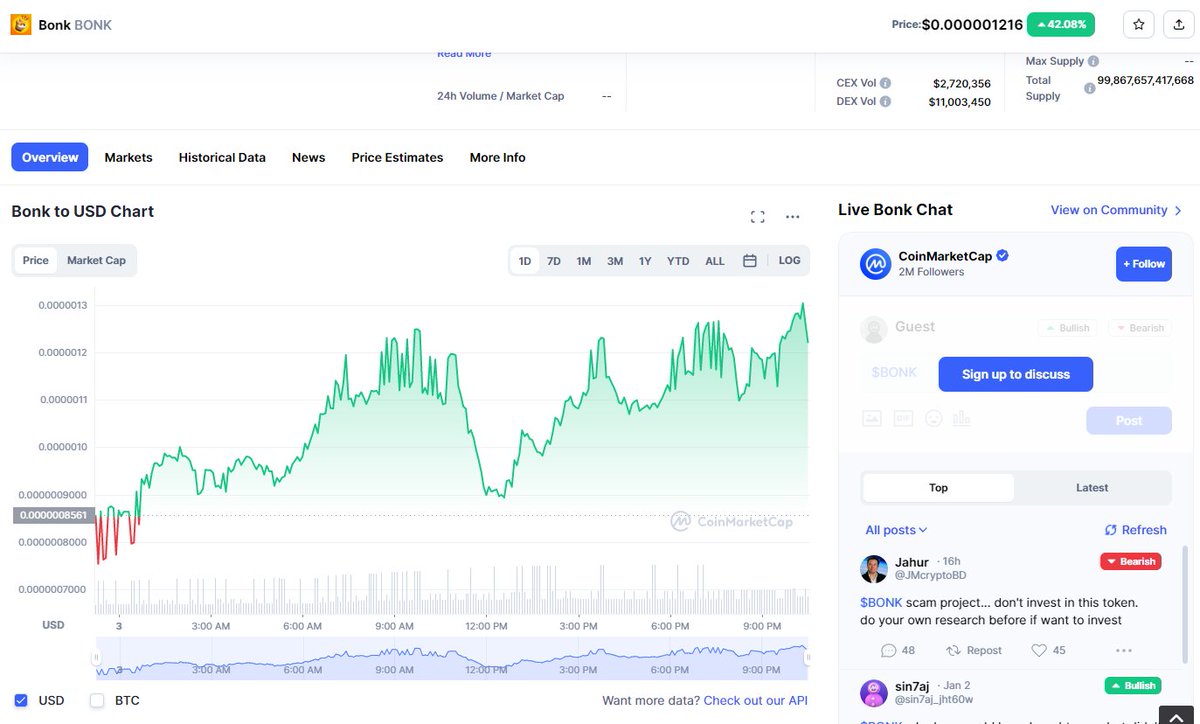The height and width of the screenshot is (724, 1200).
Task: Click the 42.08% price change badge
Action: tap(1061, 25)
